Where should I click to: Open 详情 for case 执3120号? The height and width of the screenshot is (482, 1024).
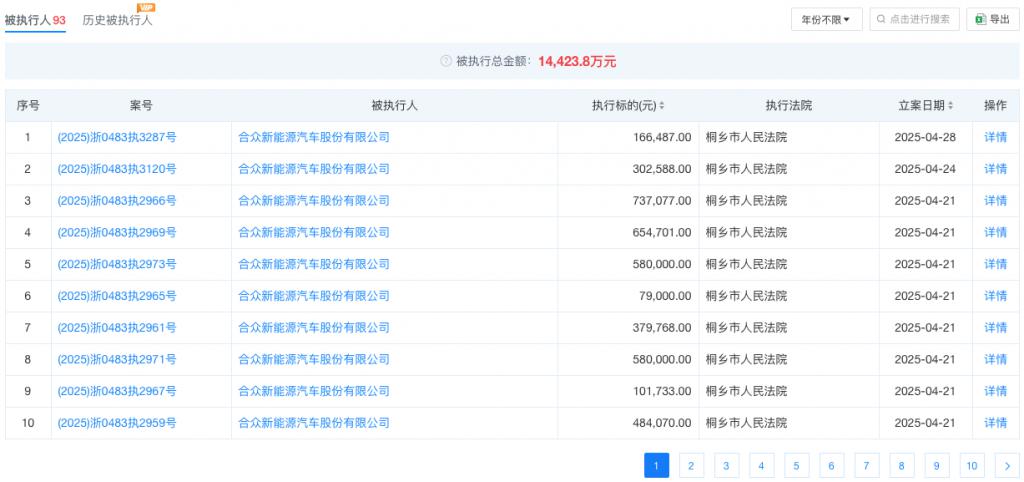(x=995, y=169)
